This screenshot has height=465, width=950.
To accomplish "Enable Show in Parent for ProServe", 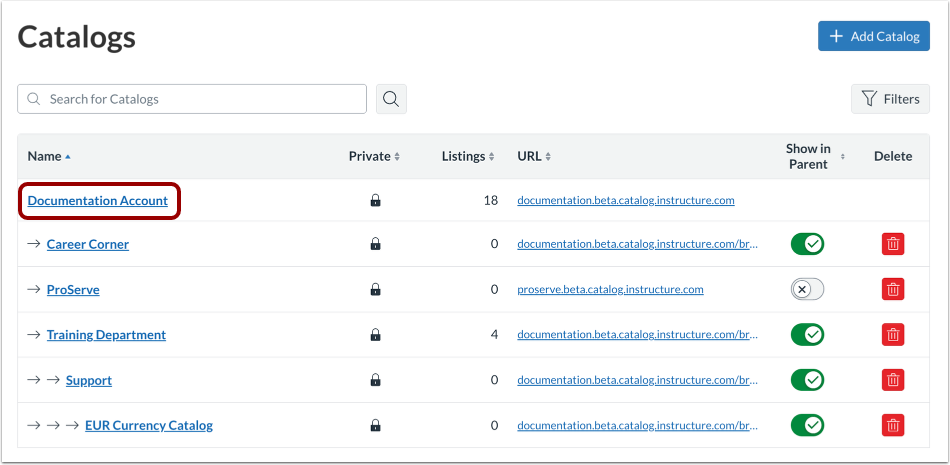I will click(x=807, y=290).
